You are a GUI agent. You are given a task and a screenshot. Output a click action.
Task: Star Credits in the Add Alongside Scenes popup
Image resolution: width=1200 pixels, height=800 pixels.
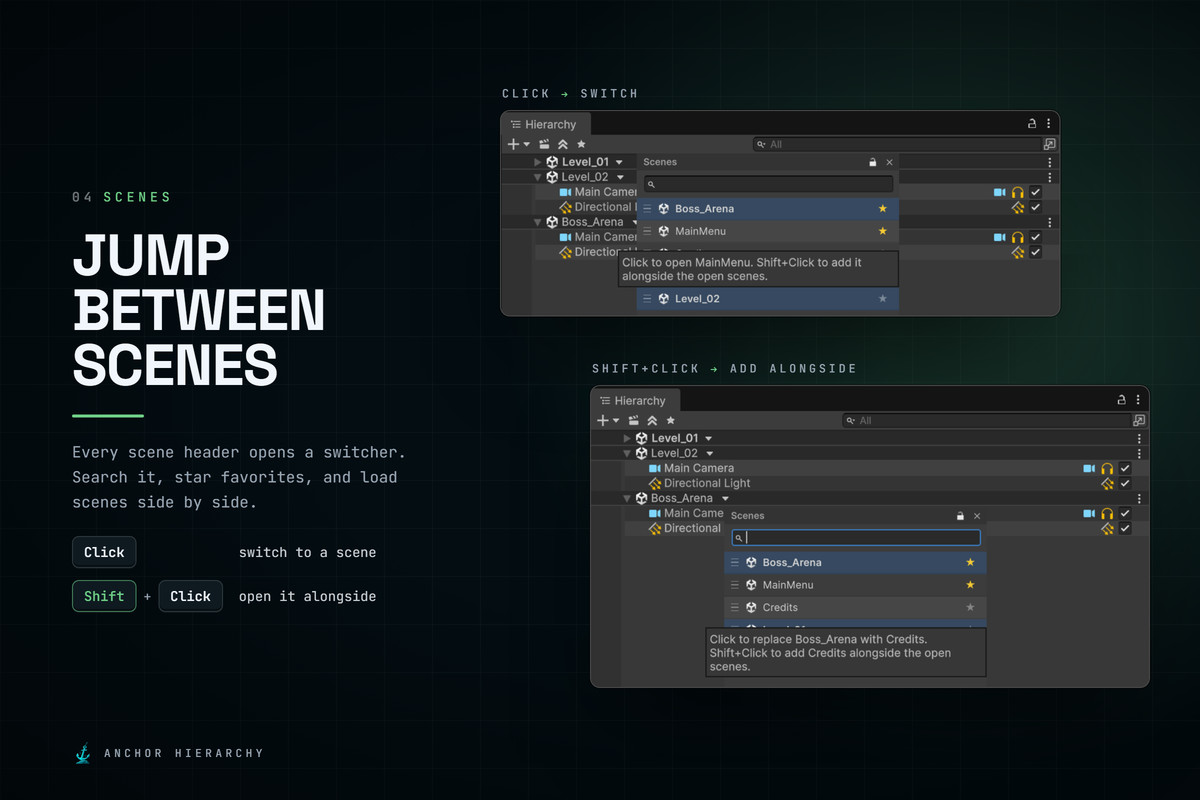tap(970, 608)
